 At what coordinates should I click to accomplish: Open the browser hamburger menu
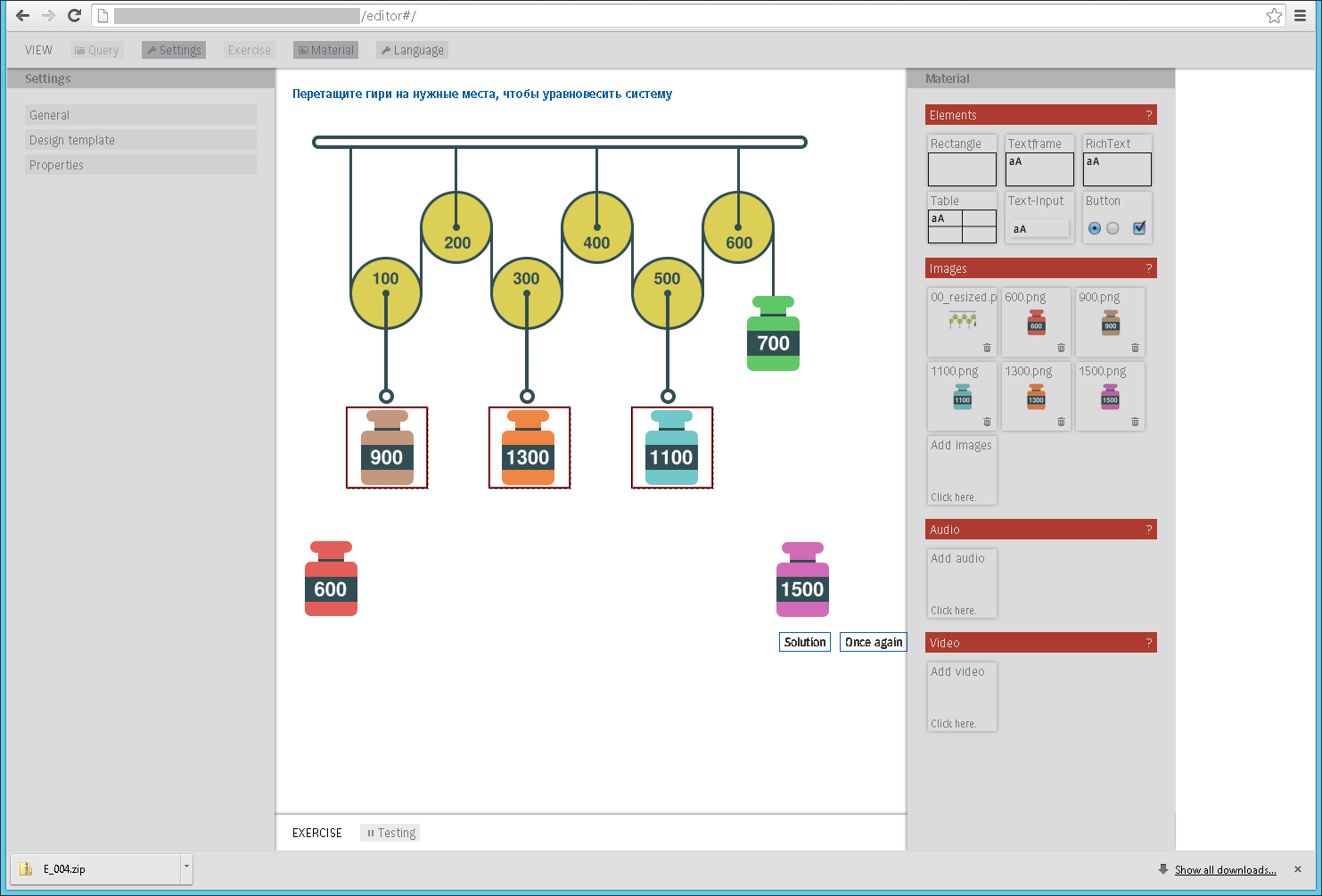pos(1301,15)
